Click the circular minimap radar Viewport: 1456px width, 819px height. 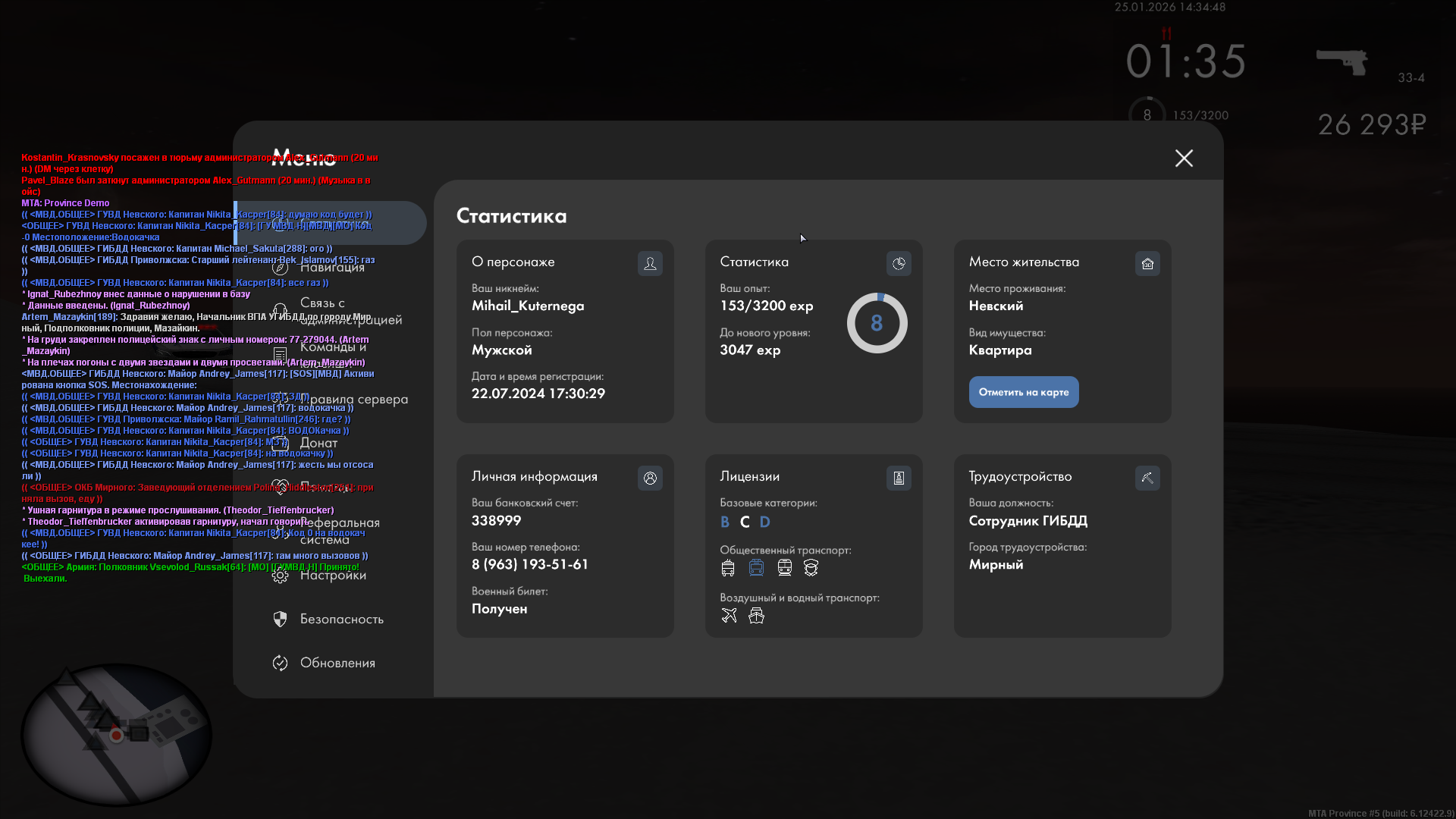(x=116, y=734)
